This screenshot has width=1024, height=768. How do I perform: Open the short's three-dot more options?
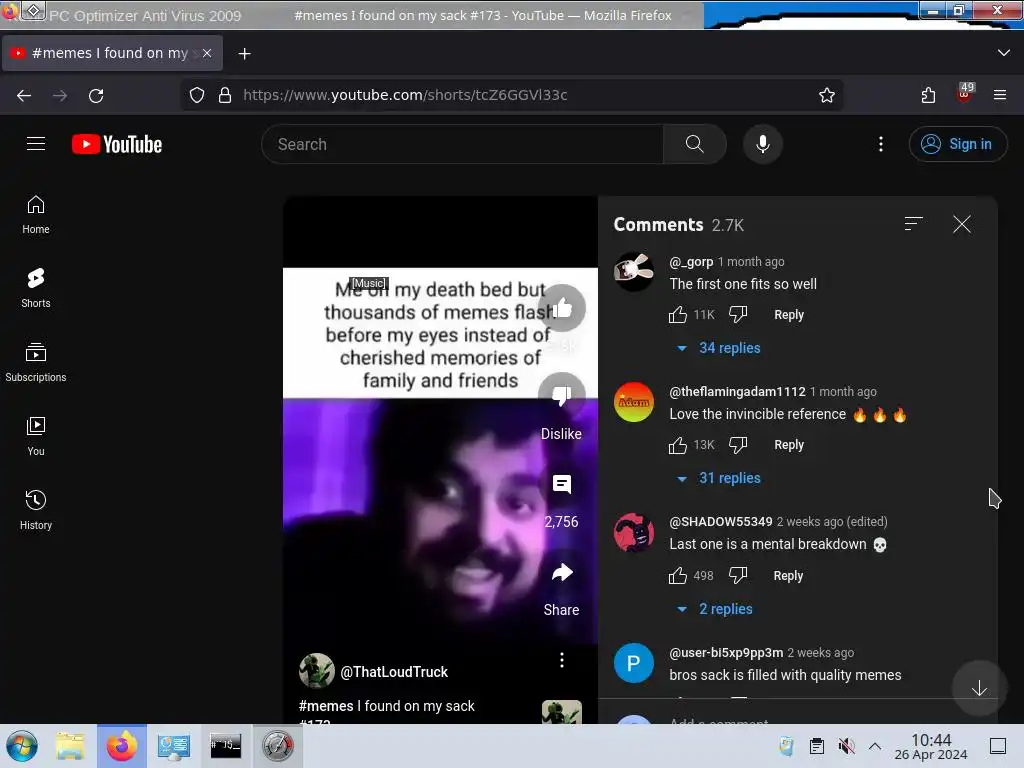562,660
